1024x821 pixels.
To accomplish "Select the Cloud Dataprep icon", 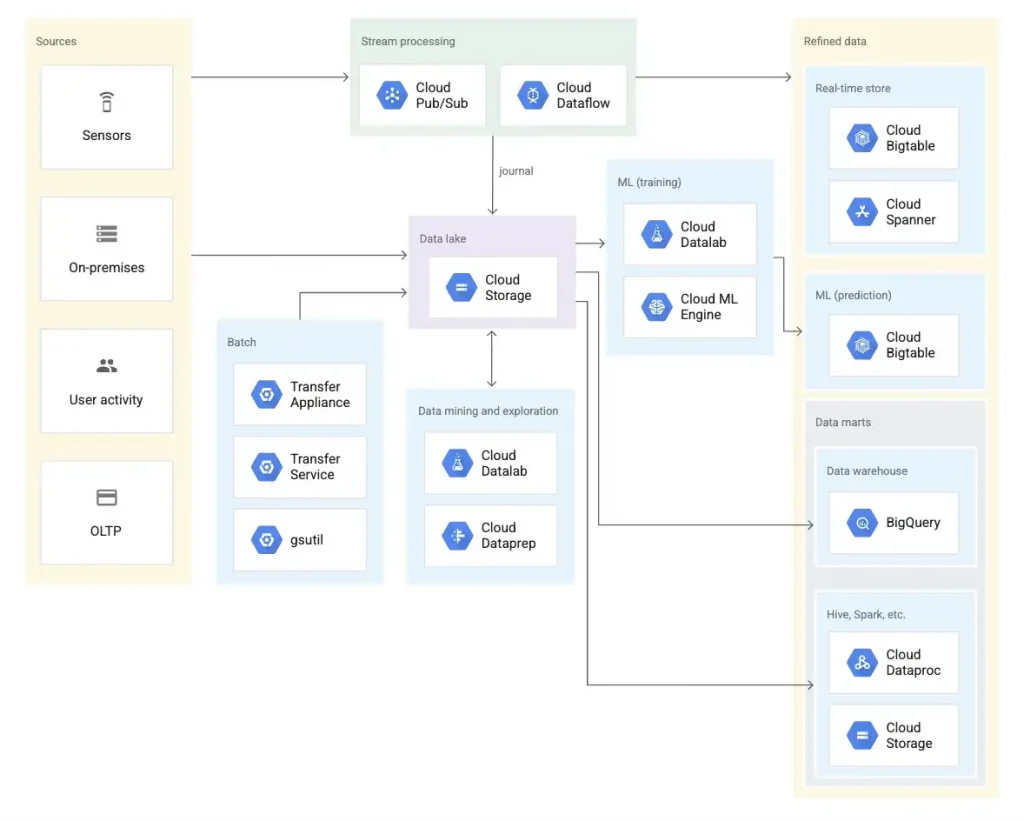I will click(x=457, y=536).
